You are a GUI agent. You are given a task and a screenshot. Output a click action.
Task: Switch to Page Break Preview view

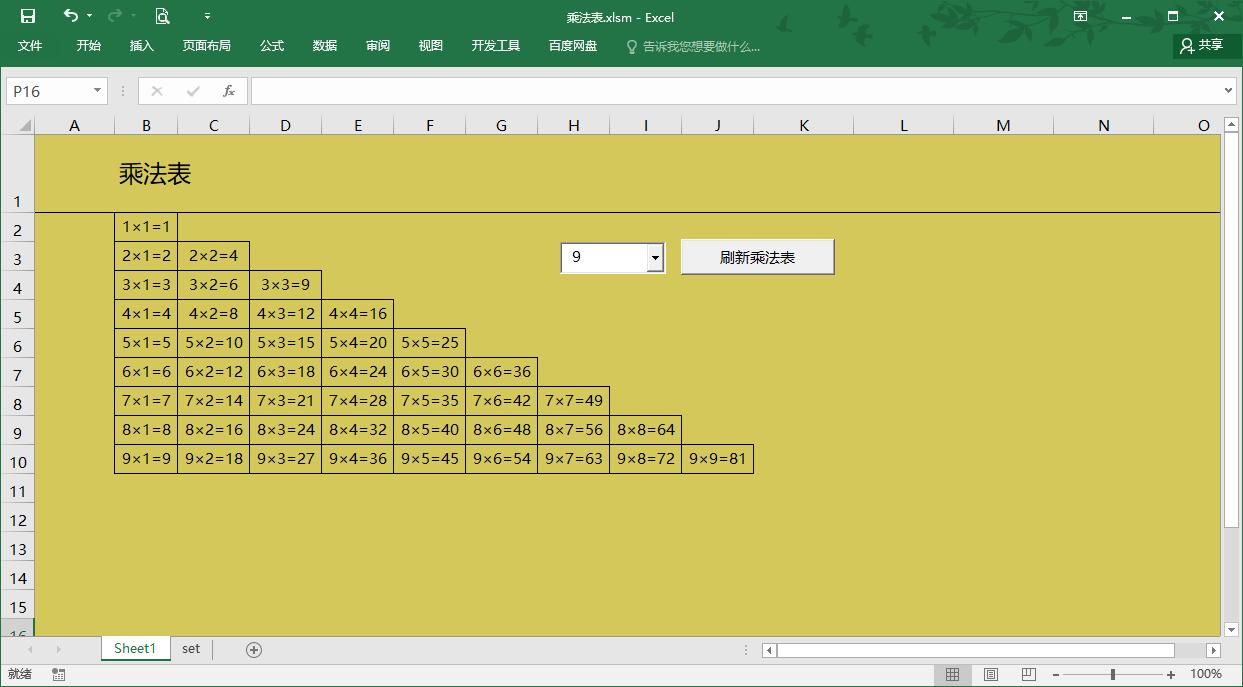pos(1028,675)
